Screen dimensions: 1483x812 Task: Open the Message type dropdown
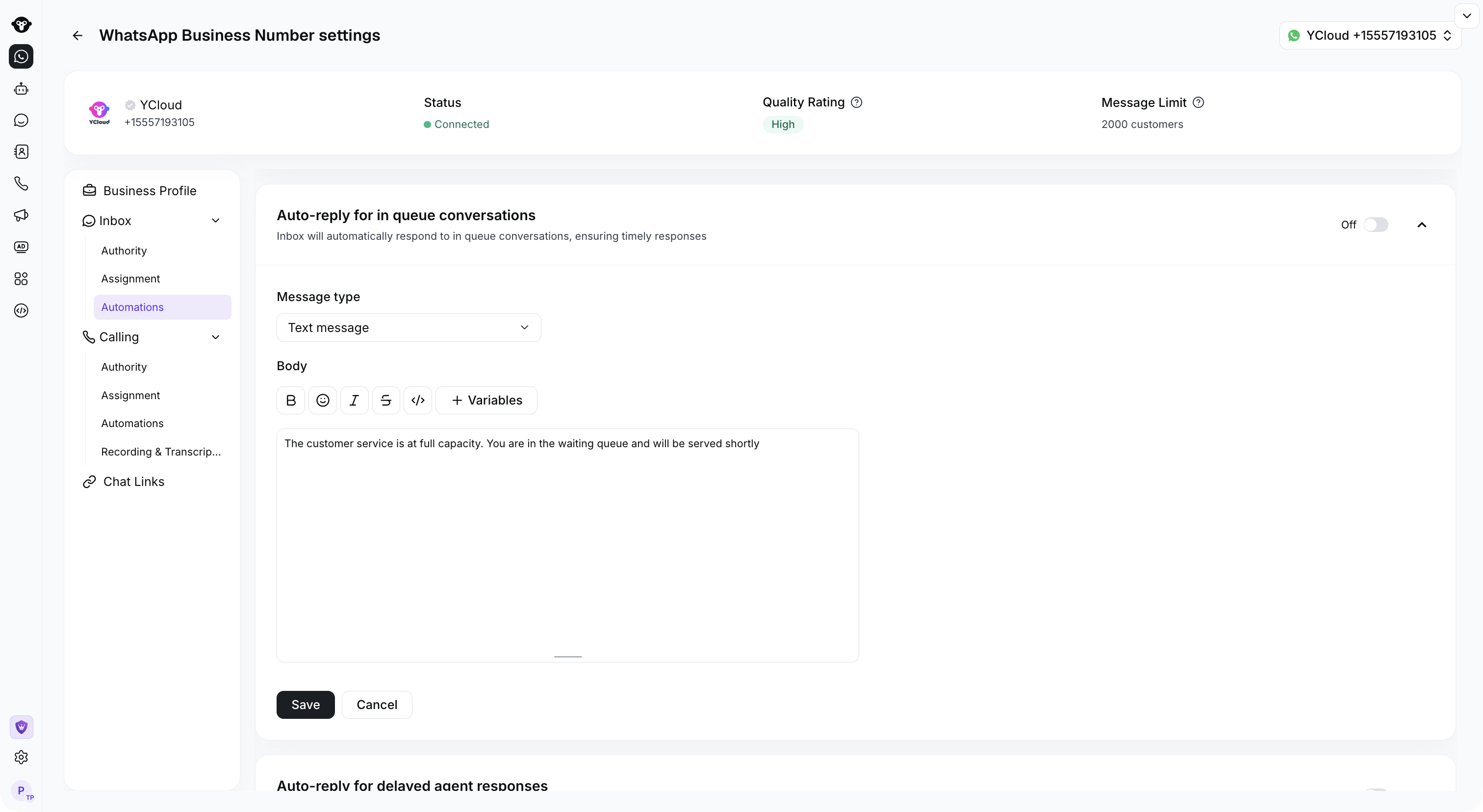(x=409, y=328)
